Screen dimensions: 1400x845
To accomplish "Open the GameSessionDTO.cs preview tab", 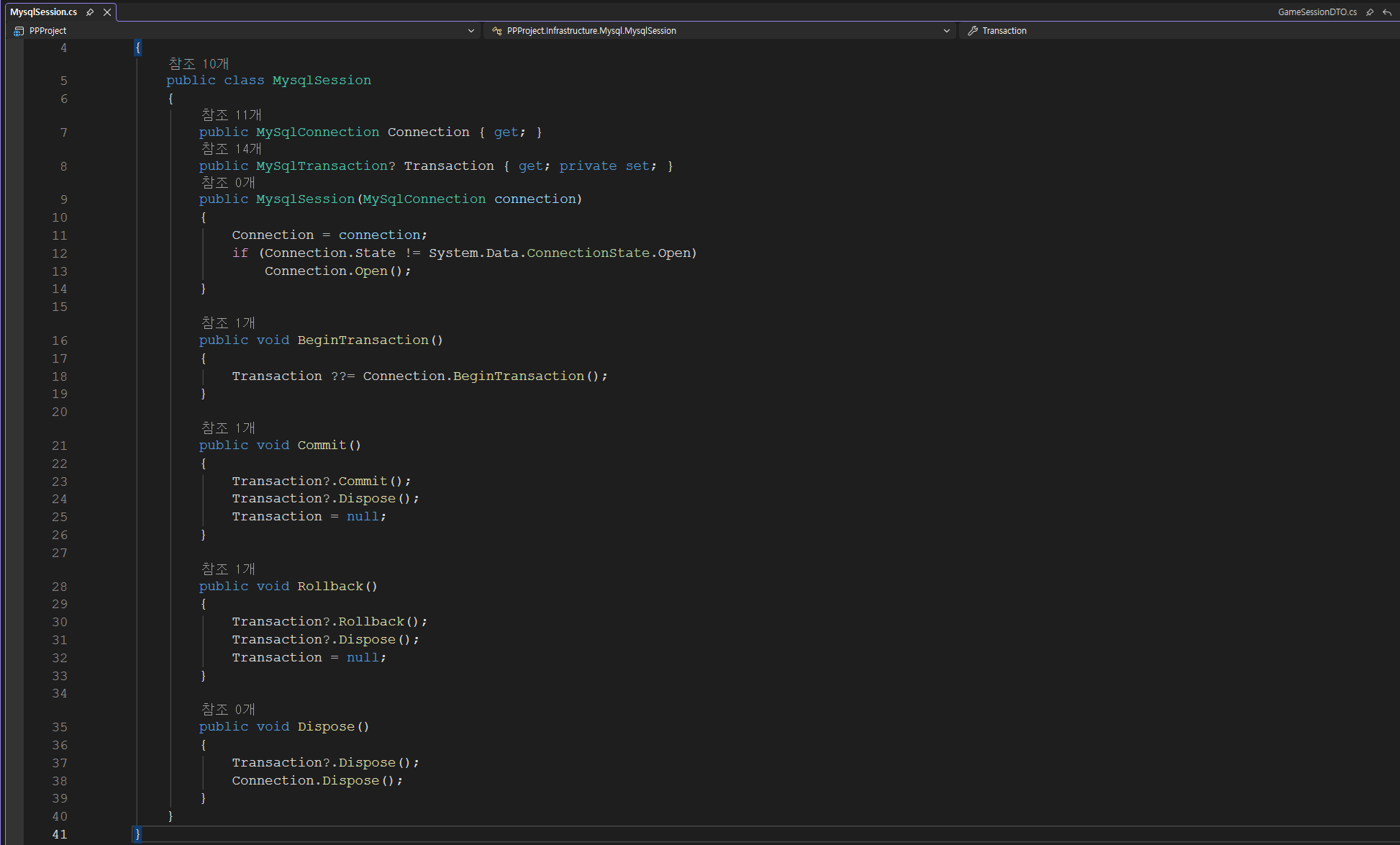I will coord(1317,12).
